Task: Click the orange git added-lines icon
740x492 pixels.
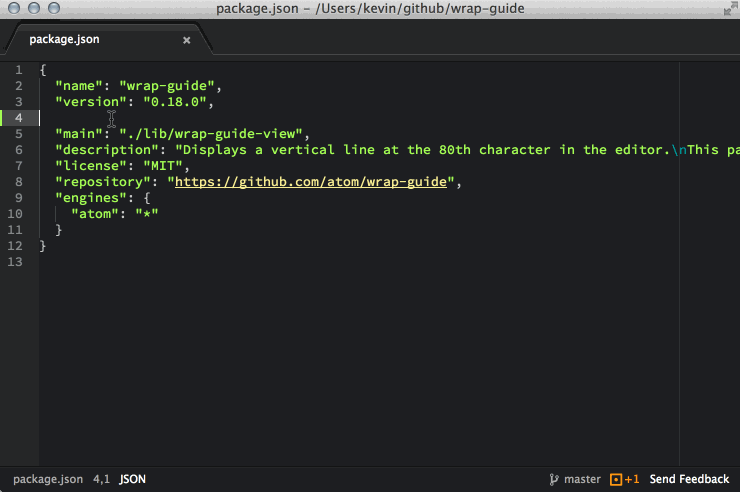Action: pos(616,480)
